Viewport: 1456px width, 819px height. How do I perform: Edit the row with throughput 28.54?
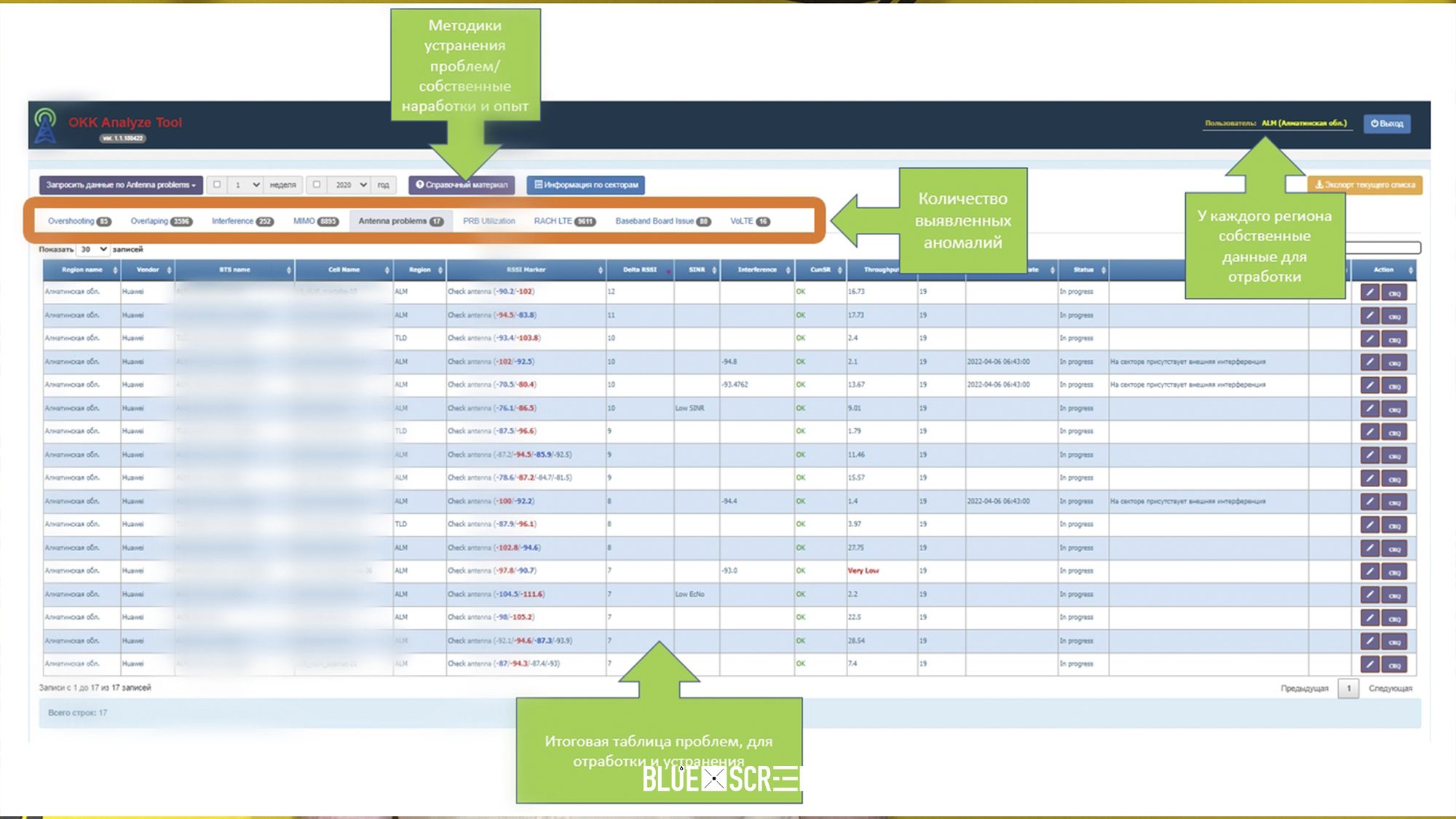pos(1369,642)
